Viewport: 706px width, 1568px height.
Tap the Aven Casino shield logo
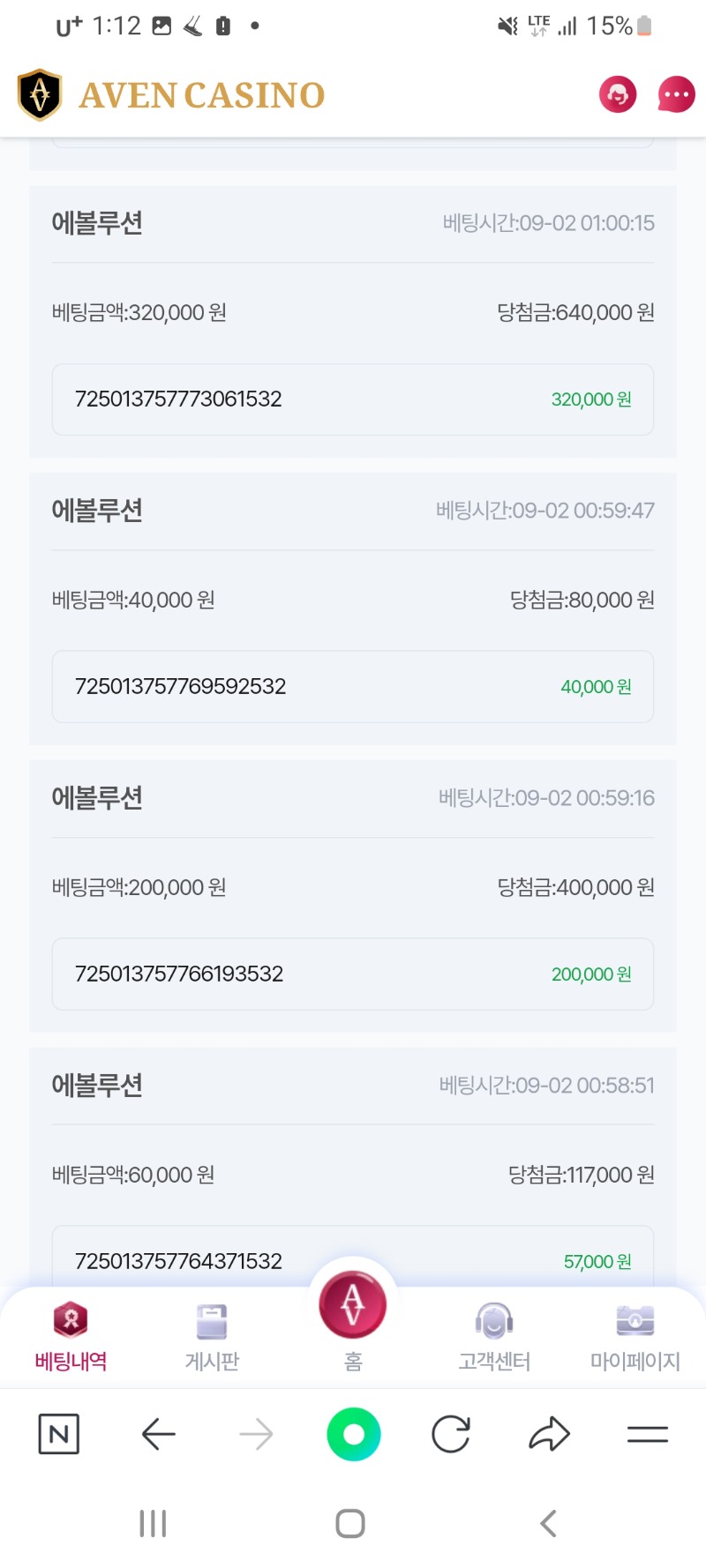click(x=40, y=94)
